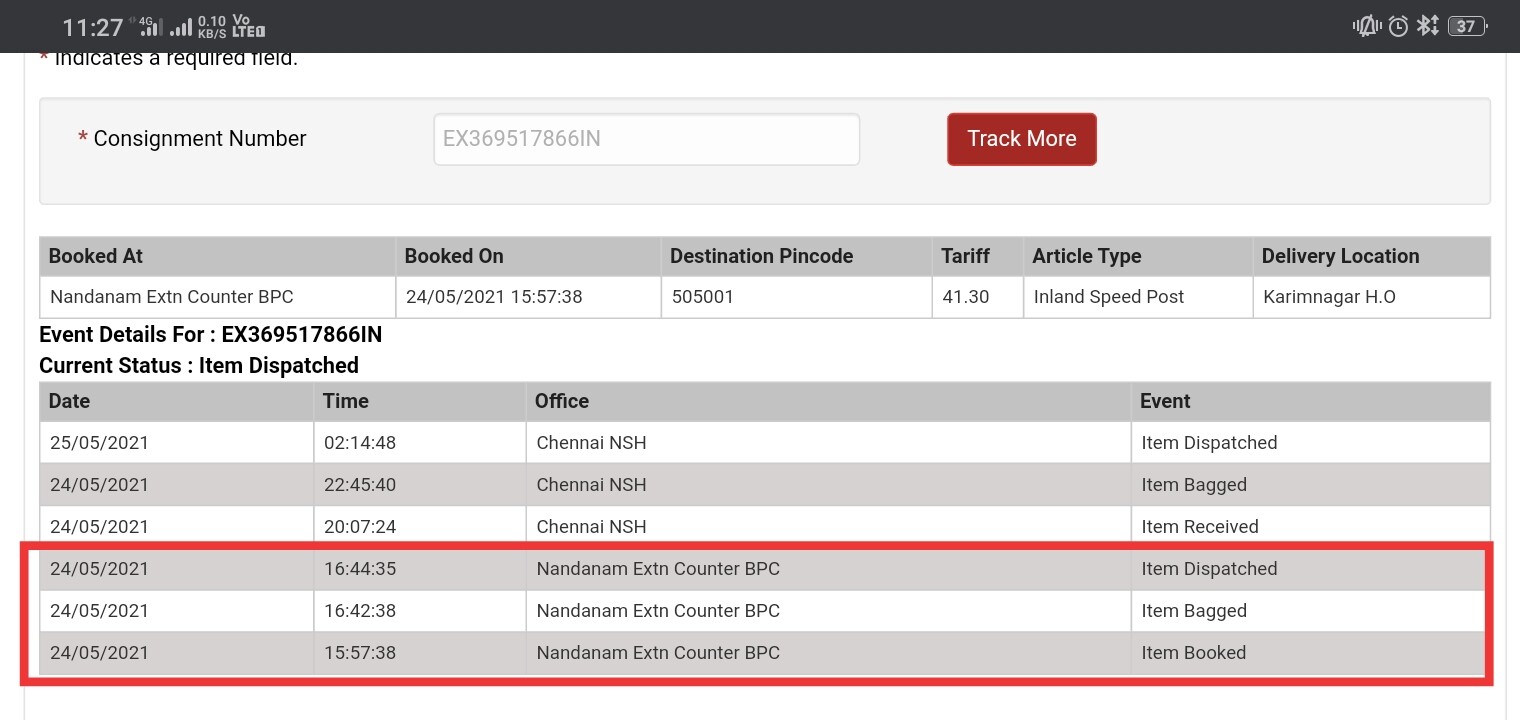Click the date 25/05/2021
This screenshot has width=1520, height=720.
(99, 443)
